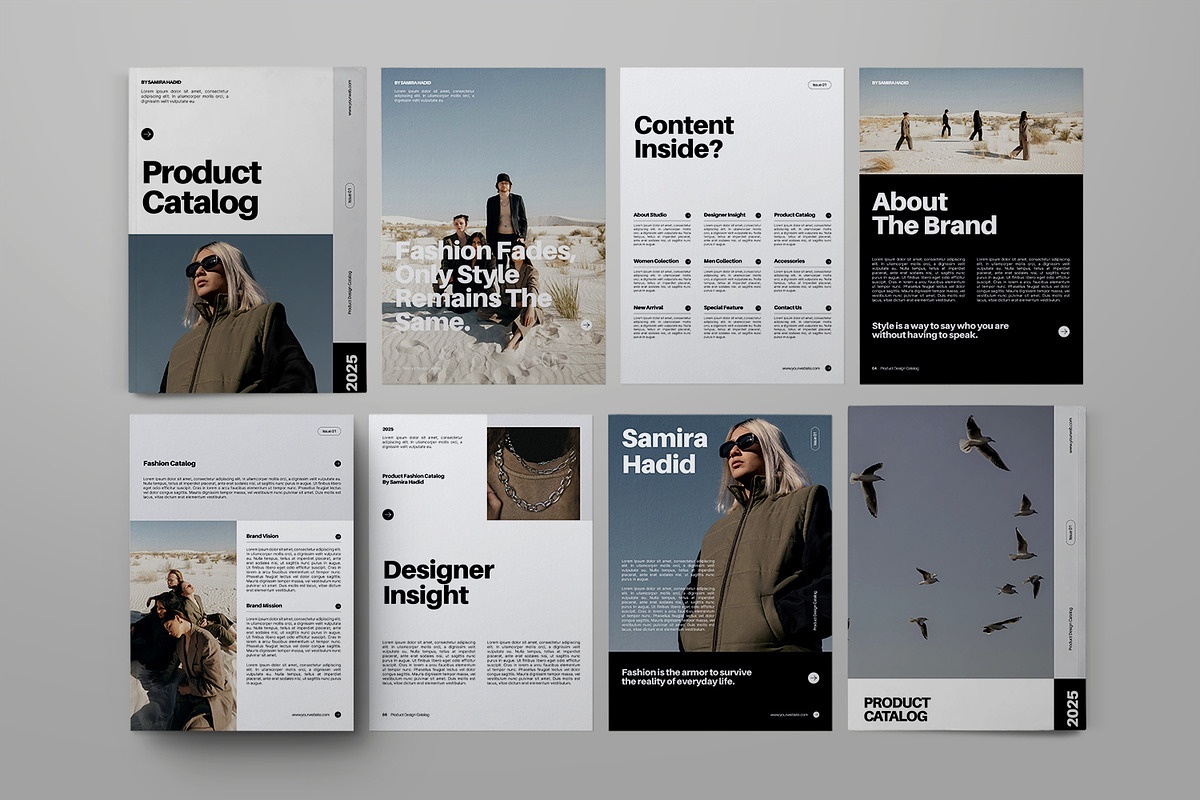The width and height of the screenshot is (1200, 800).
Task: Click 04 Product Design Catalog footer text
Action: 895,368
